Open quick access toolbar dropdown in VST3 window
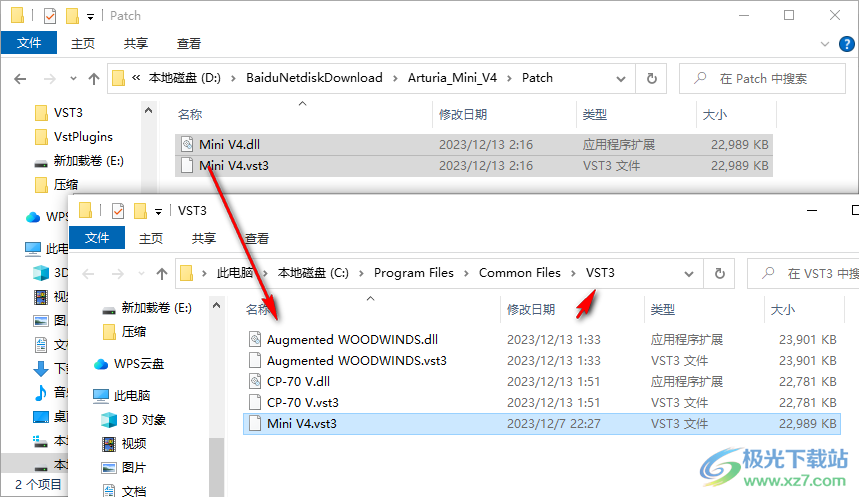 (x=158, y=211)
